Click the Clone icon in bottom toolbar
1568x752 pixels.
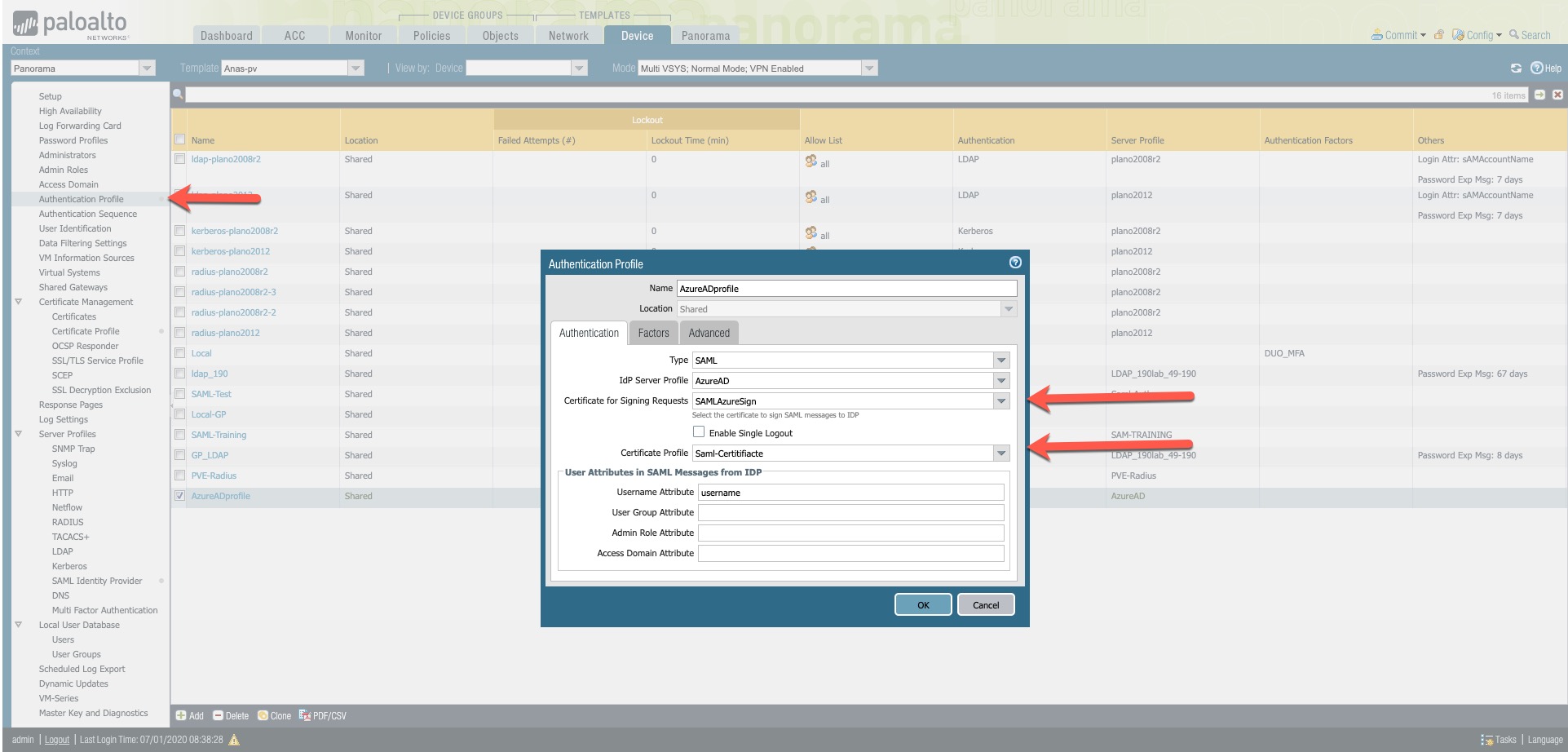point(263,716)
